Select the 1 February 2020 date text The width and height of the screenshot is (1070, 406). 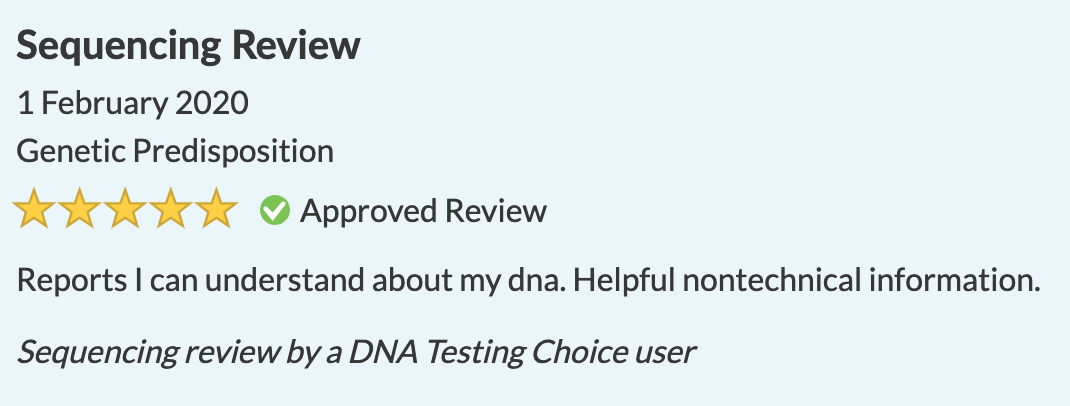pos(132,103)
